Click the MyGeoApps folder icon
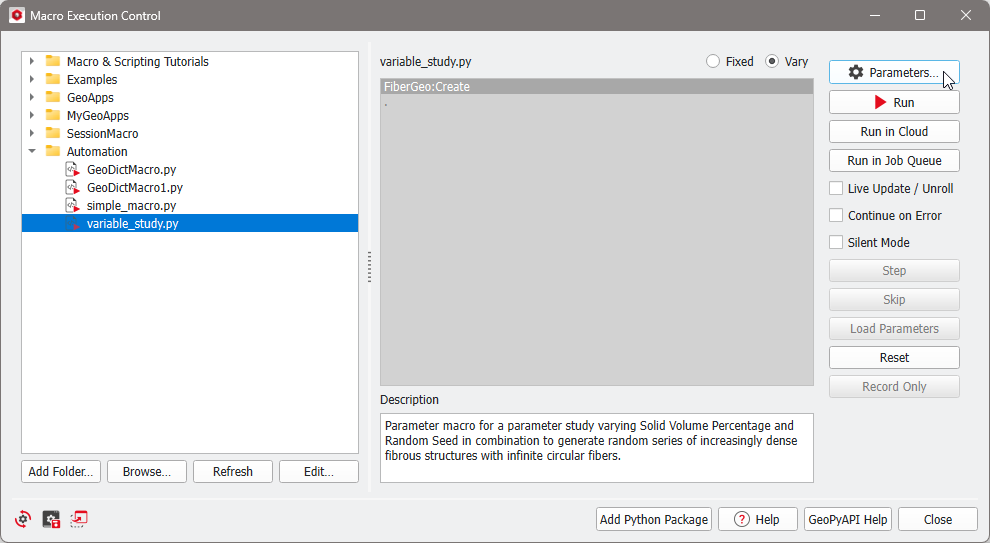 [53, 116]
